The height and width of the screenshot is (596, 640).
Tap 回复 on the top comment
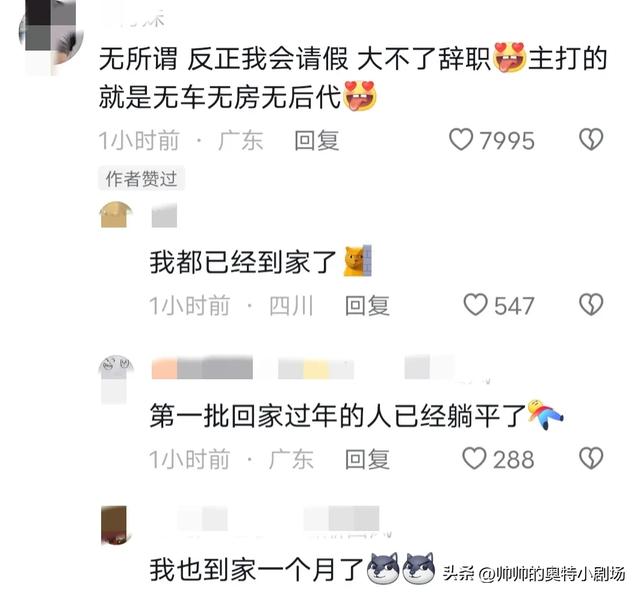pos(317,141)
